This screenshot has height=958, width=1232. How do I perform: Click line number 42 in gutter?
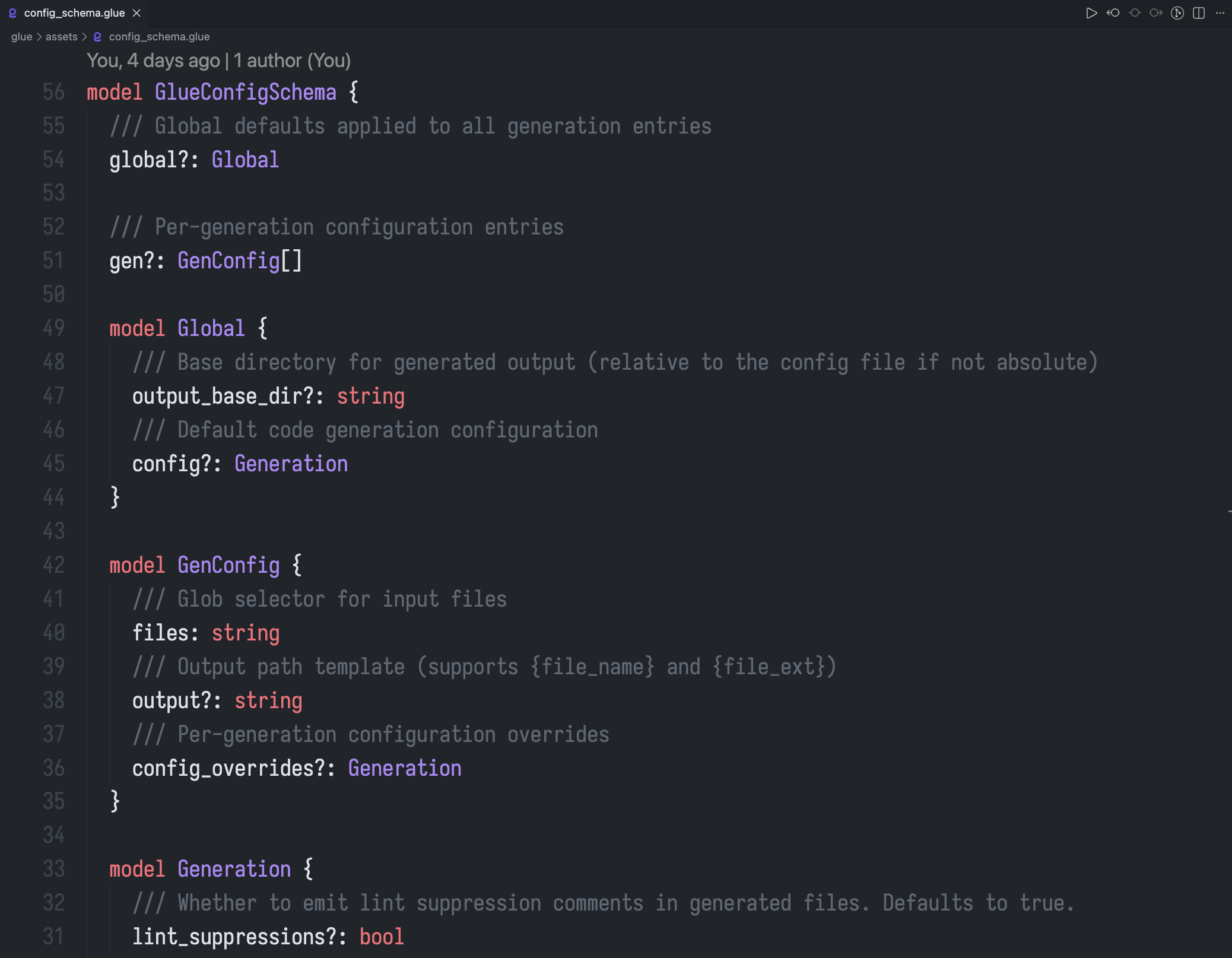pyautogui.click(x=53, y=565)
